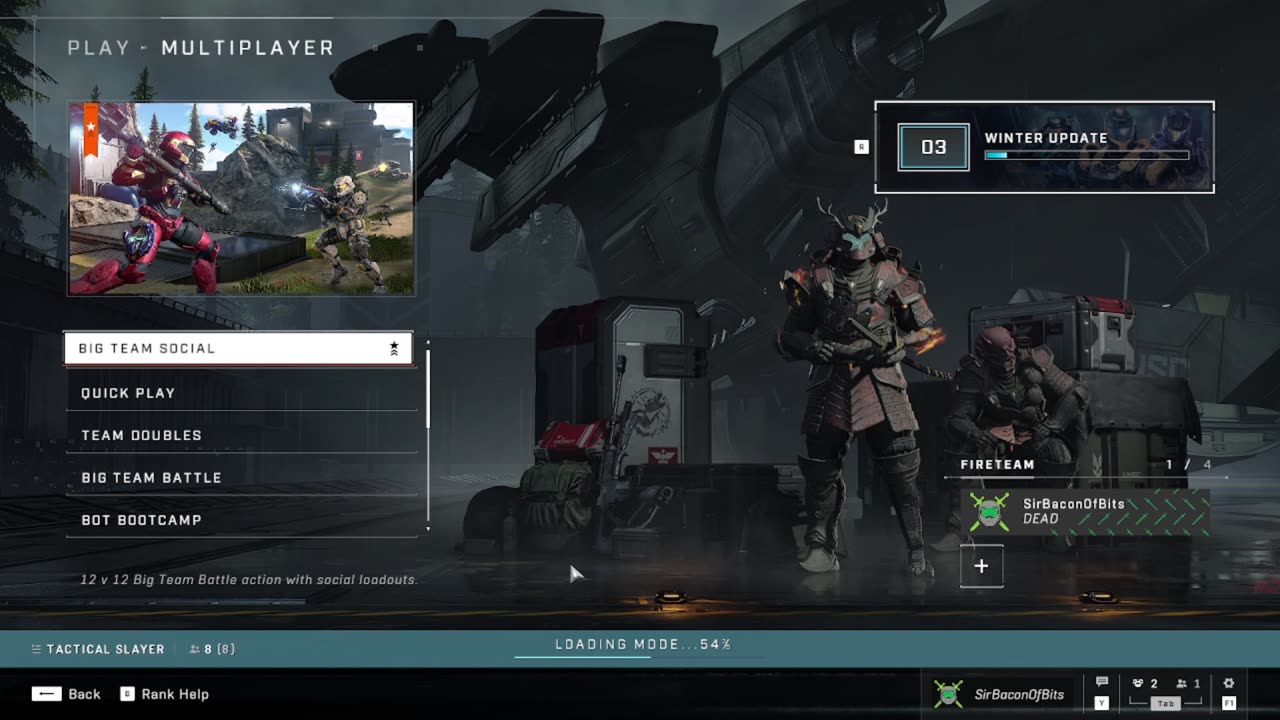Click the ranked star icon on Big Team Social
Screen dimensions: 1280x720
point(394,348)
